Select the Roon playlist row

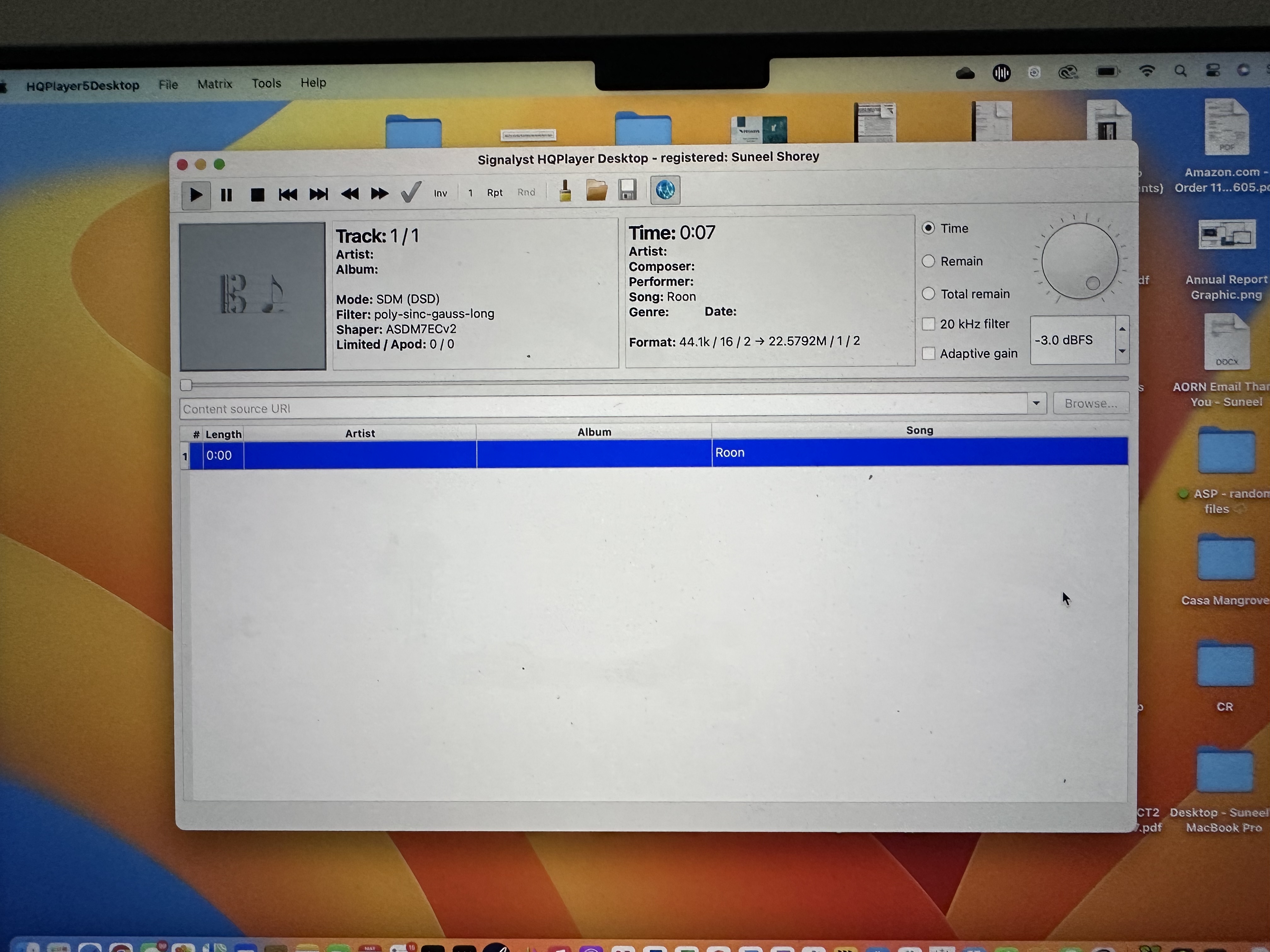pyautogui.click(x=655, y=454)
